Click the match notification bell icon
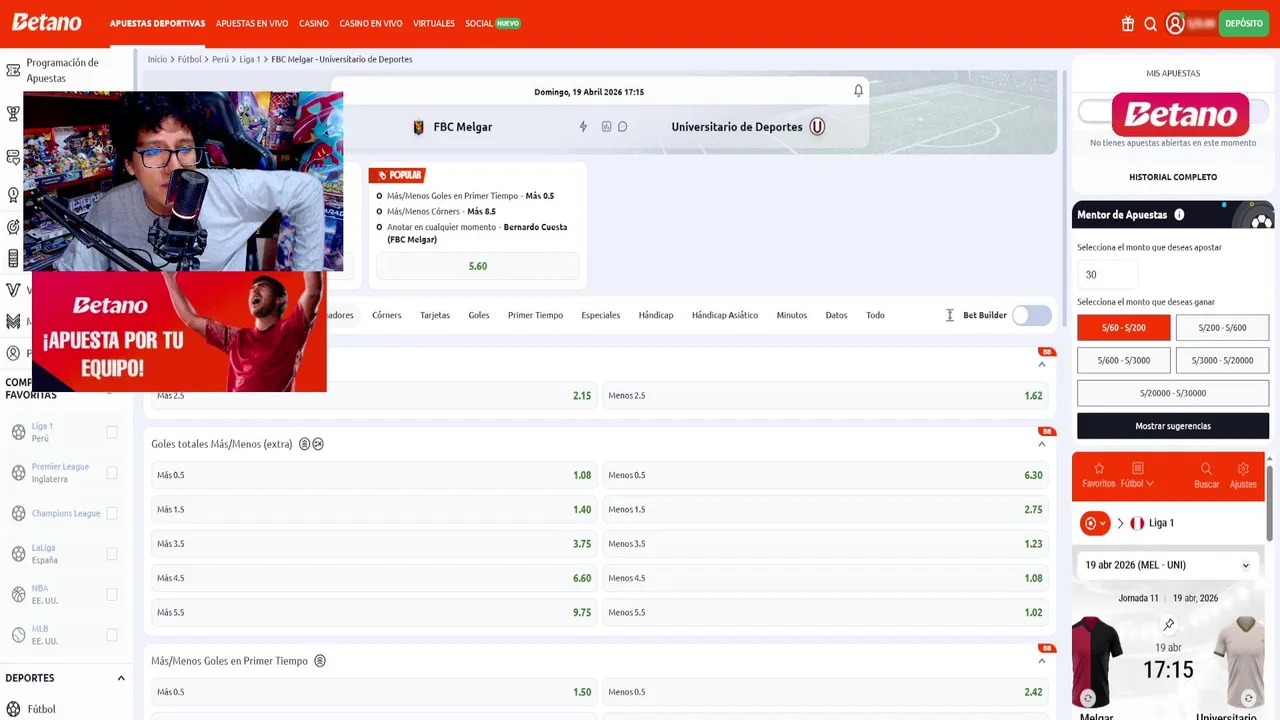The image size is (1280, 720). [x=858, y=91]
